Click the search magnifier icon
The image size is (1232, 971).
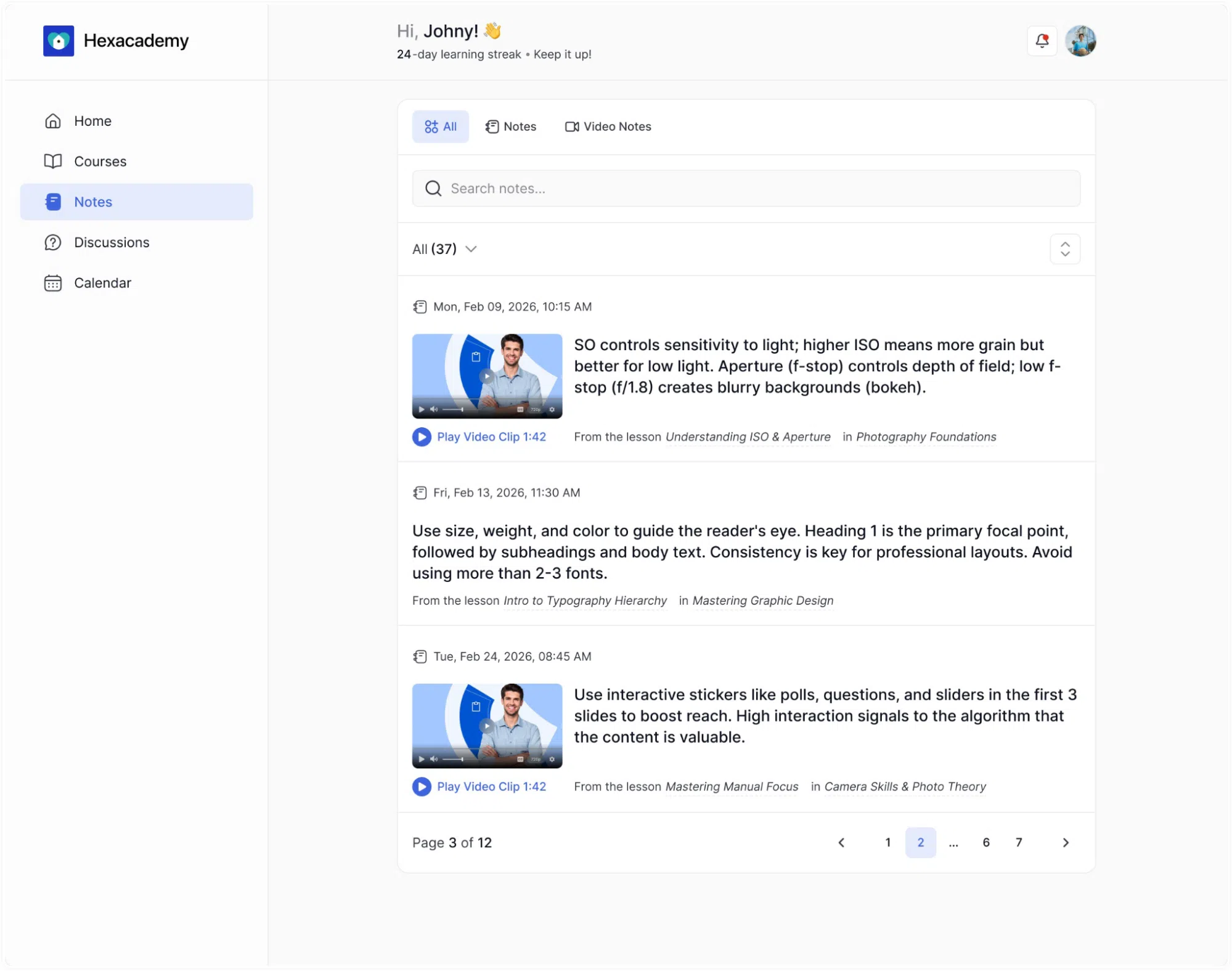click(433, 189)
